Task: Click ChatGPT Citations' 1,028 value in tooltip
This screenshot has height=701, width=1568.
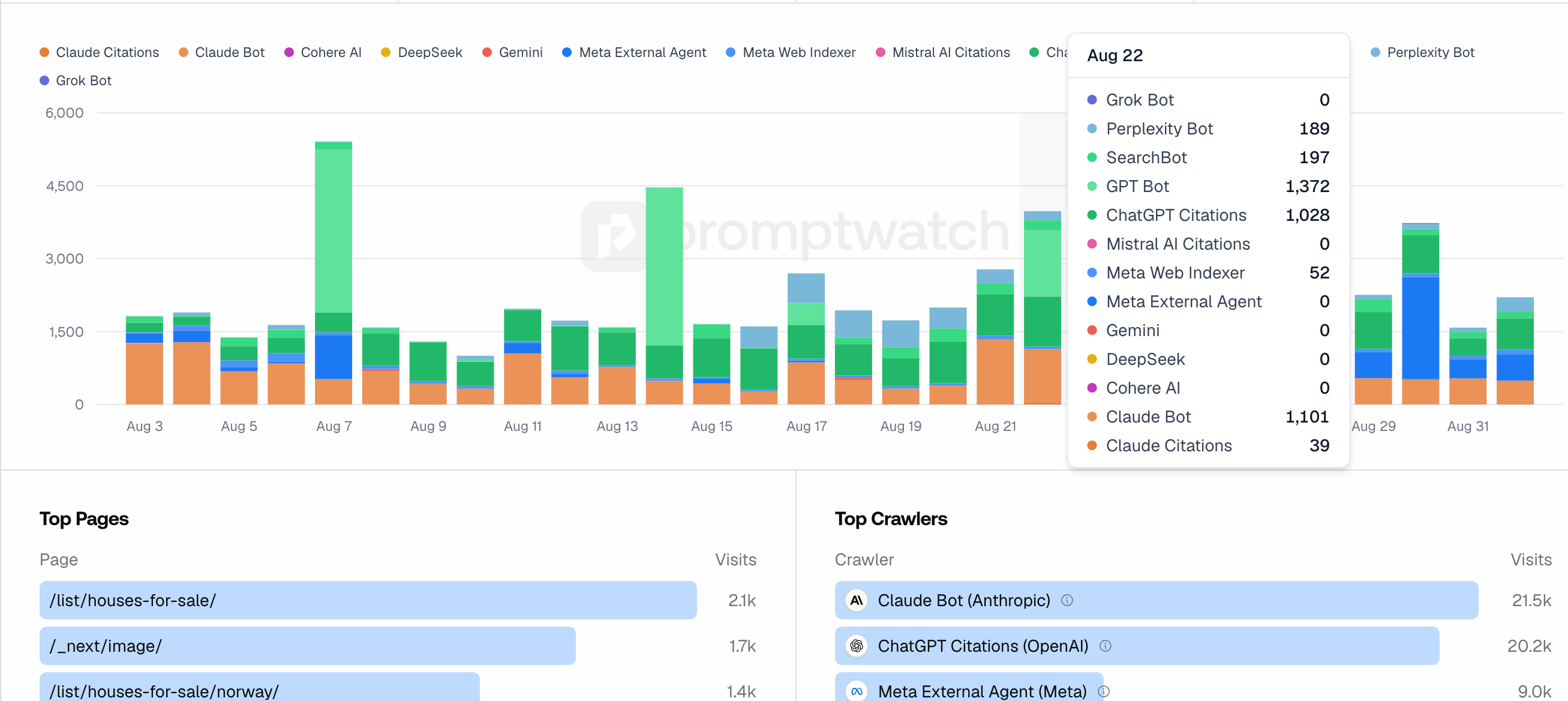Action: tap(1307, 215)
